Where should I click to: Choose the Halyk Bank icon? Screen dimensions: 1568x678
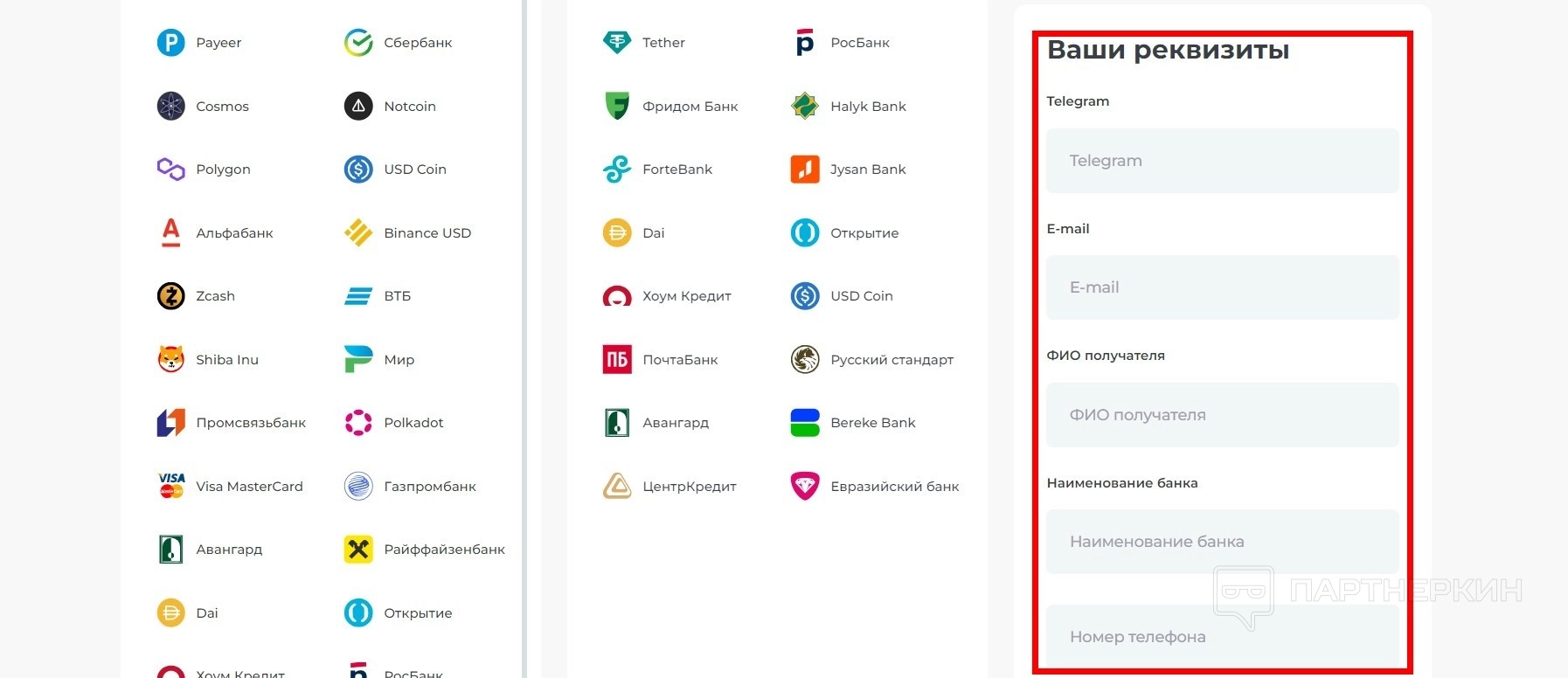805,106
